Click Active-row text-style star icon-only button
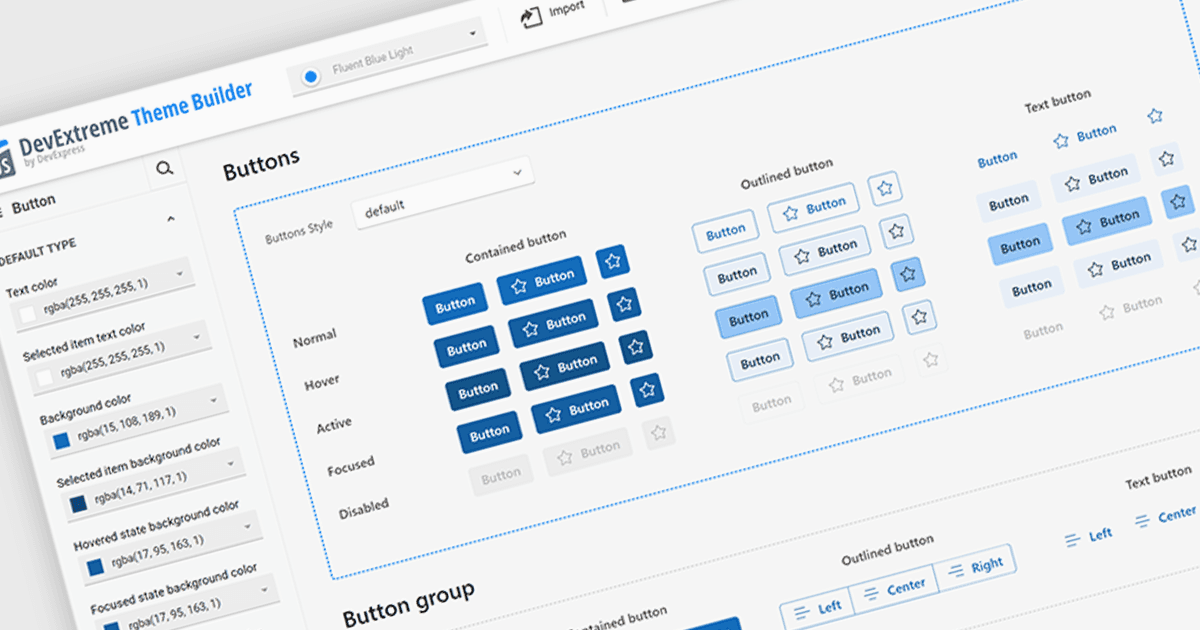1200x630 pixels. [x=1178, y=201]
